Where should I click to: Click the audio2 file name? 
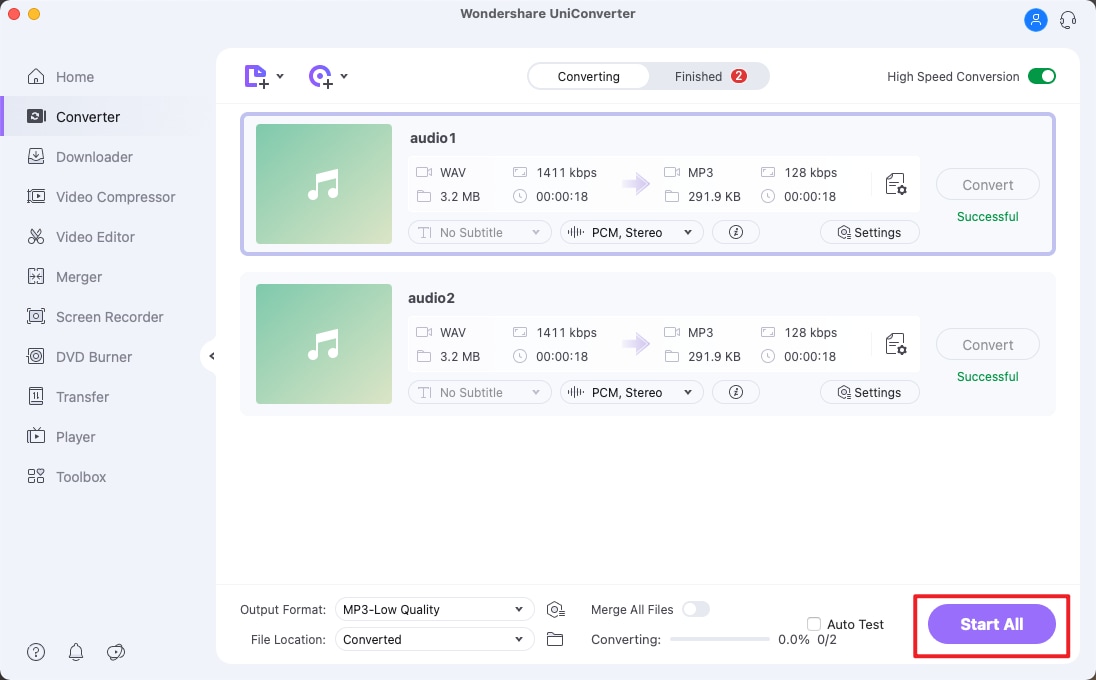click(x=431, y=298)
